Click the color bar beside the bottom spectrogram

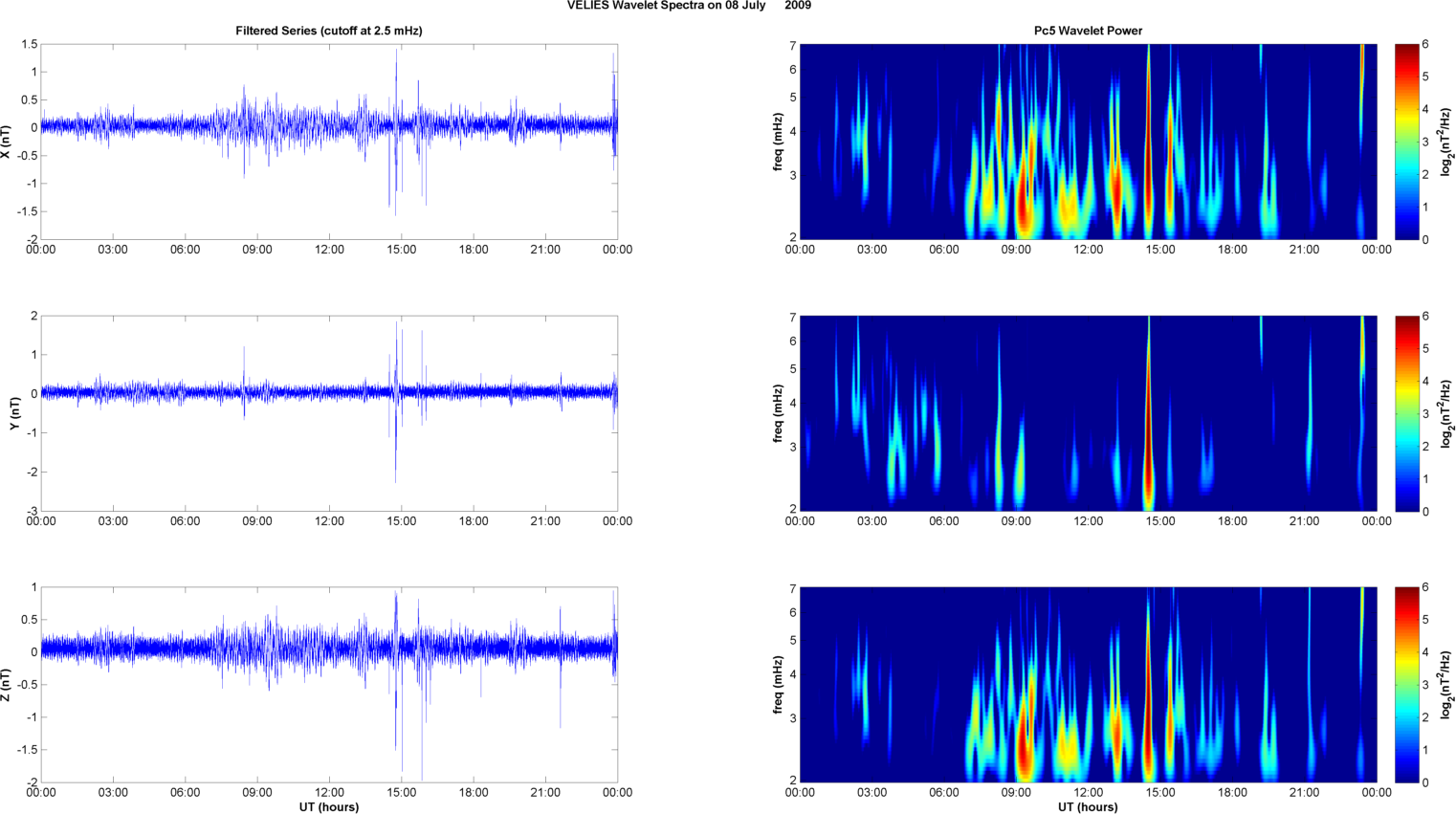(x=1406, y=685)
